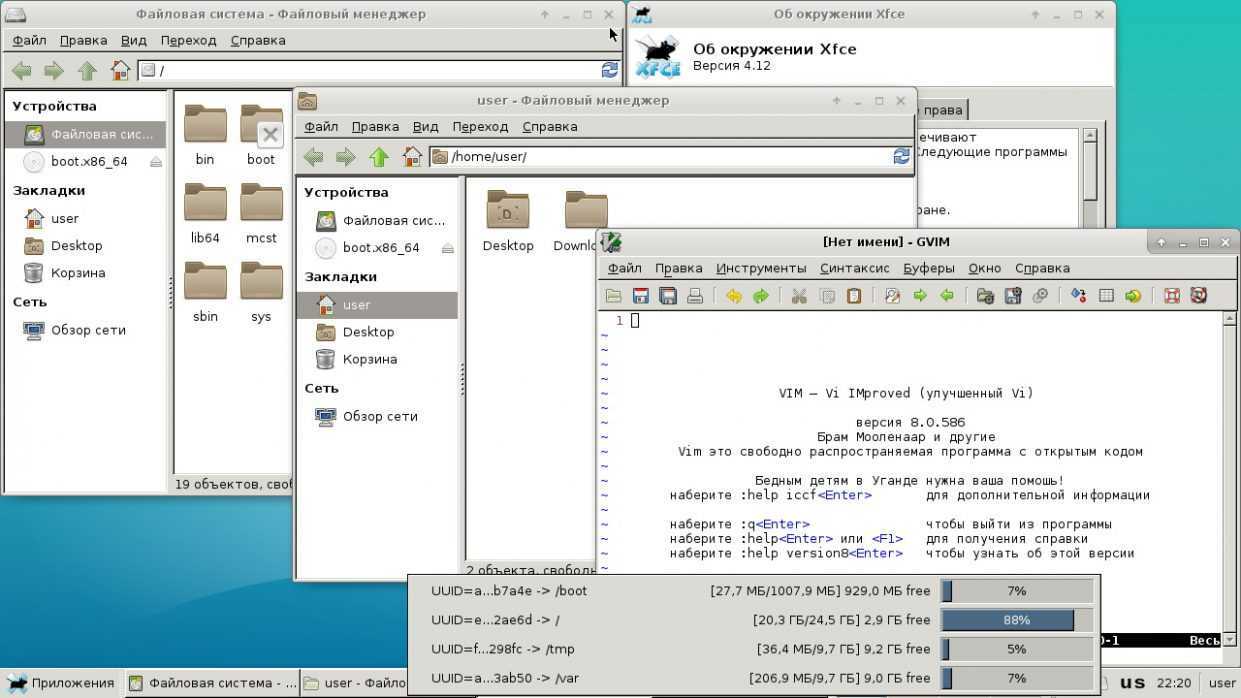Viewport: 1241px width, 698px height.
Task: Open Переход menu in user file manager
Action: click(x=480, y=127)
